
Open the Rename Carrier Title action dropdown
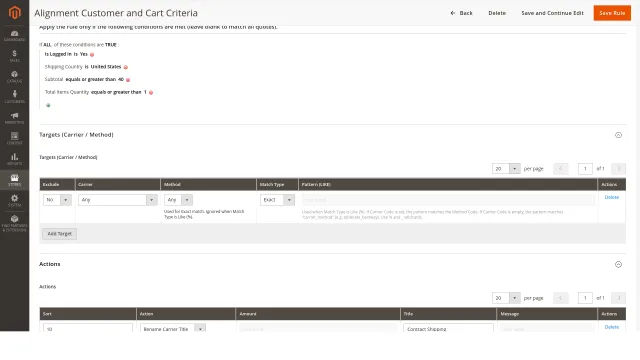(173, 329)
